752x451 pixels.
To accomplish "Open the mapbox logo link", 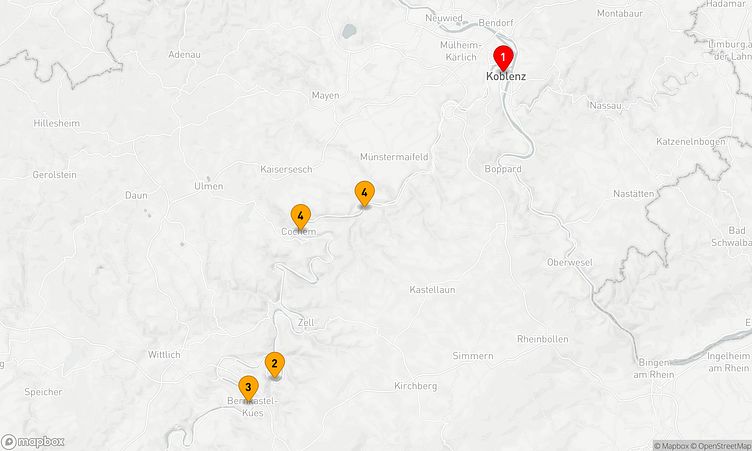I will click(x=33, y=441).
